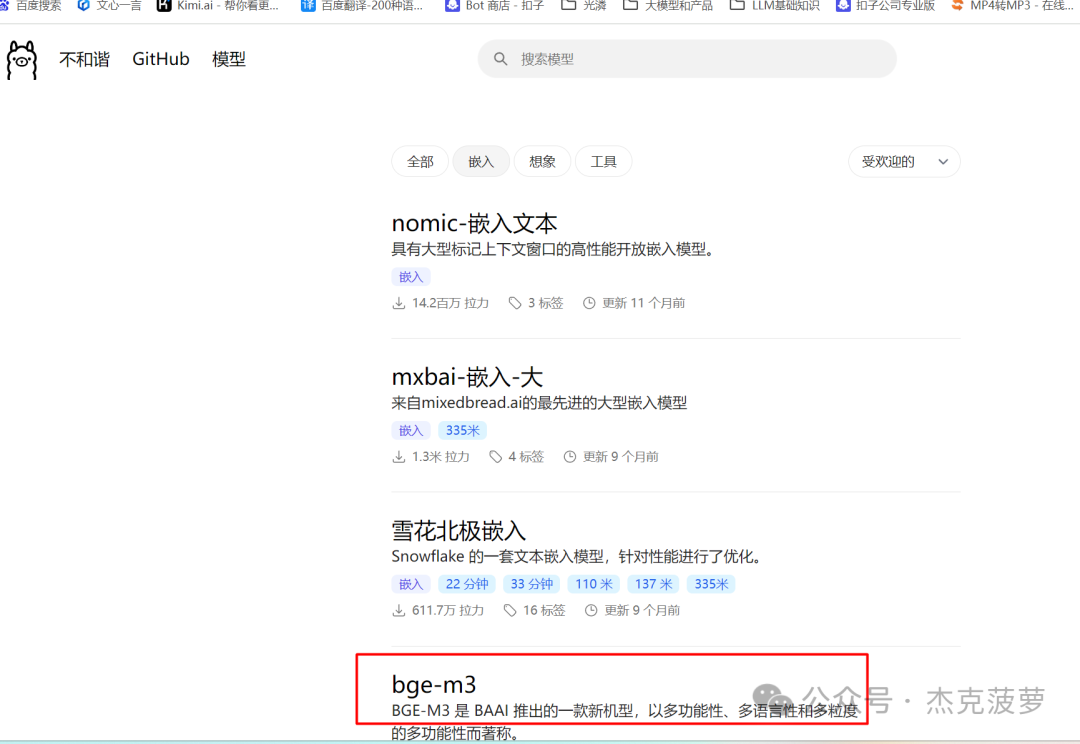The image size is (1080, 744).
Task: Open the 受欢迎的 sort dropdown
Action: (904, 162)
